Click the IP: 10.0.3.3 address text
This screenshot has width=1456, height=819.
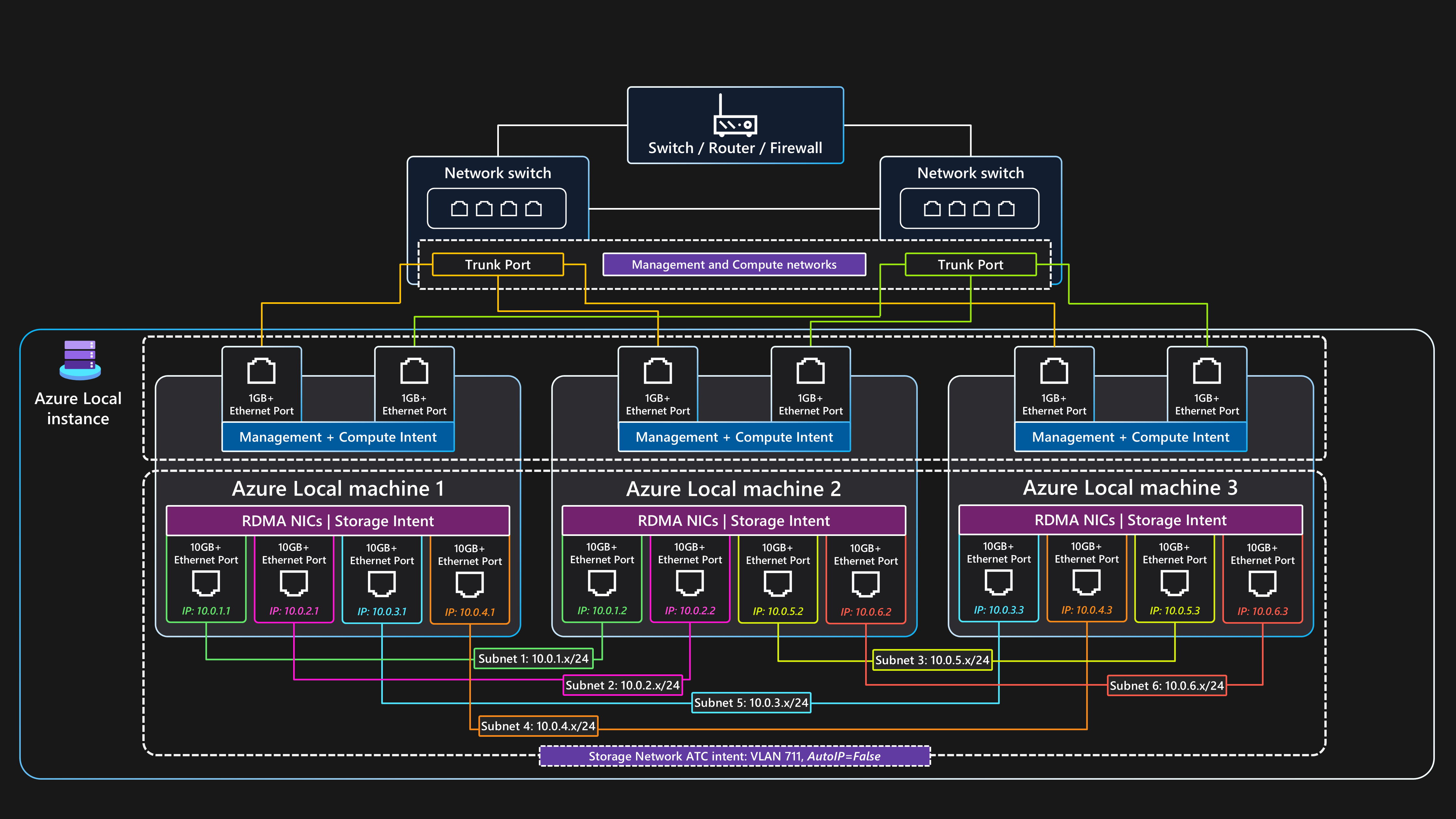pos(999,610)
